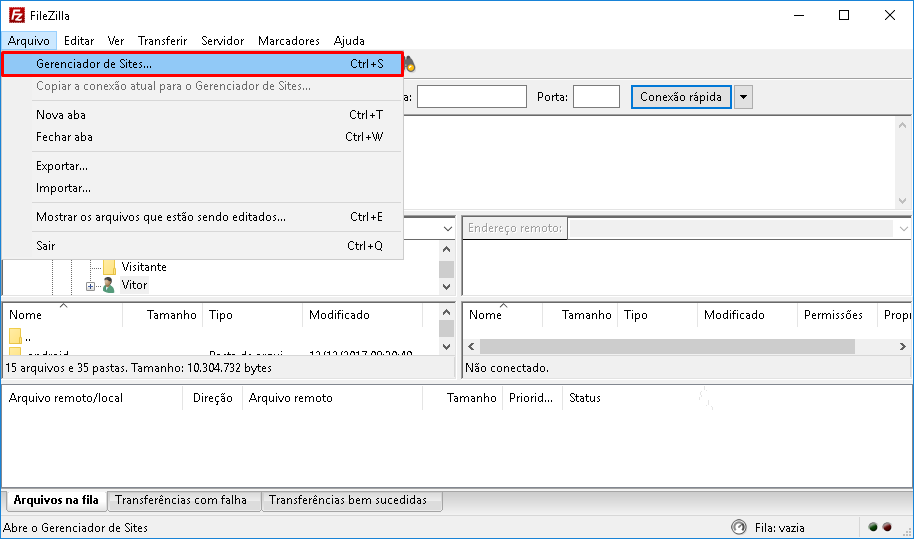Click message log scroll up arrow
The width and height of the screenshot is (914, 539).
click(902, 125)
